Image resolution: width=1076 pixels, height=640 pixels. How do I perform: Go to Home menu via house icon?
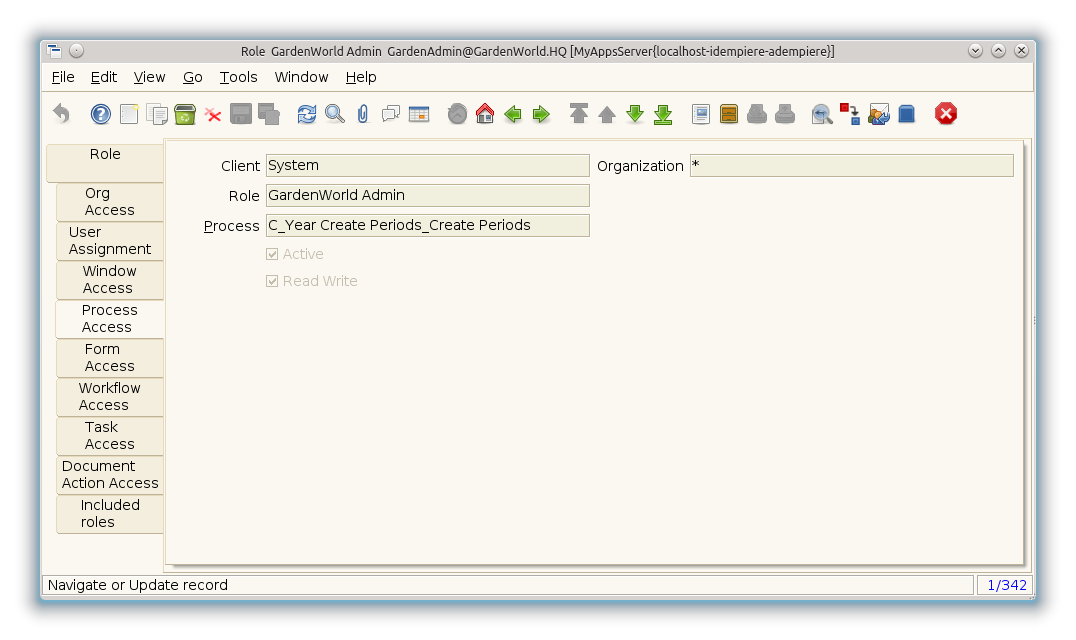tap(485, 114)
